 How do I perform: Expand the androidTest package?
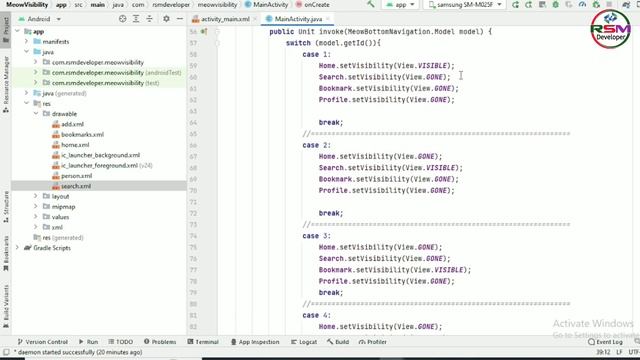pyautogui.click(x=36, y=72)
